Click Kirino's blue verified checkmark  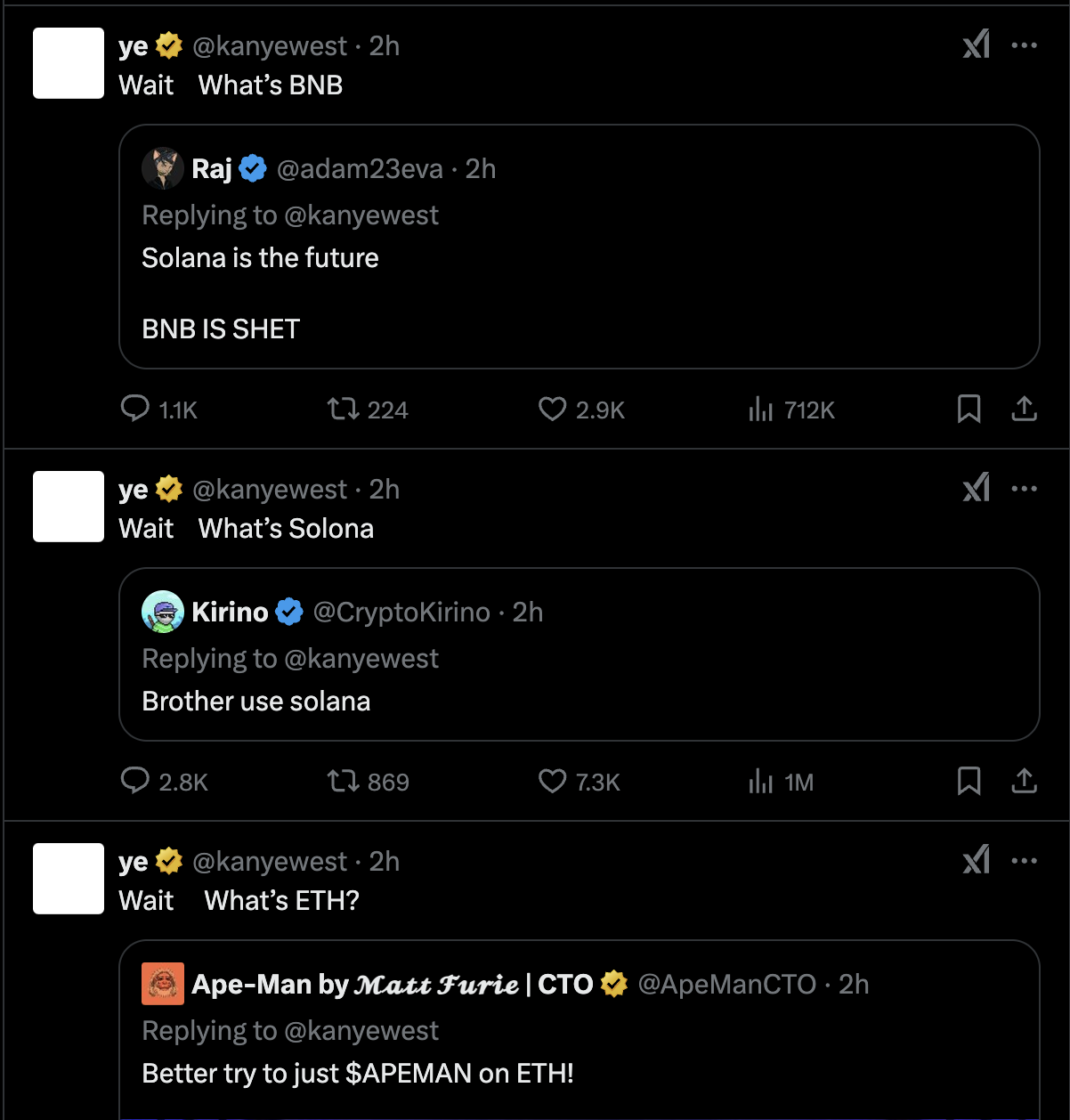click(289, 612)
